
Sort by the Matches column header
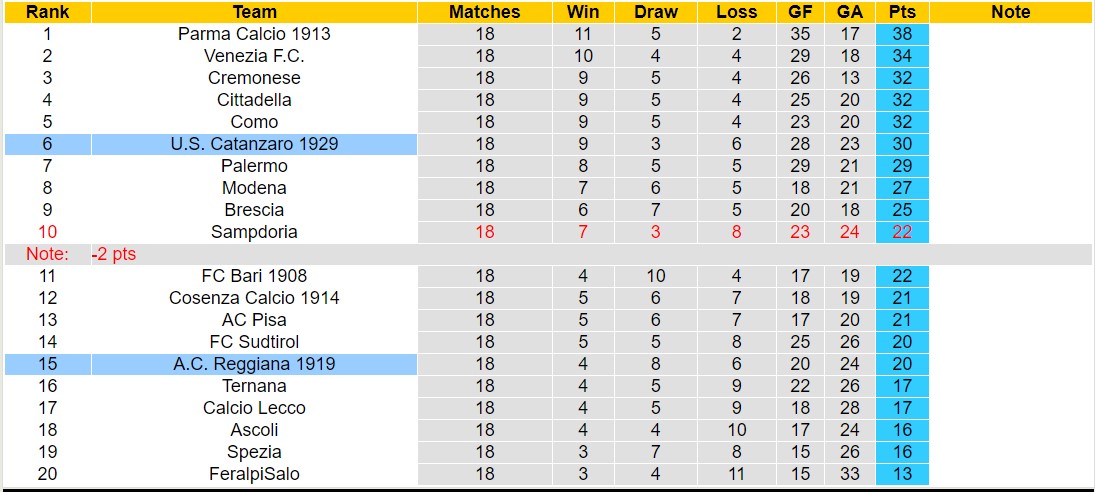click(x=485, y=12)
